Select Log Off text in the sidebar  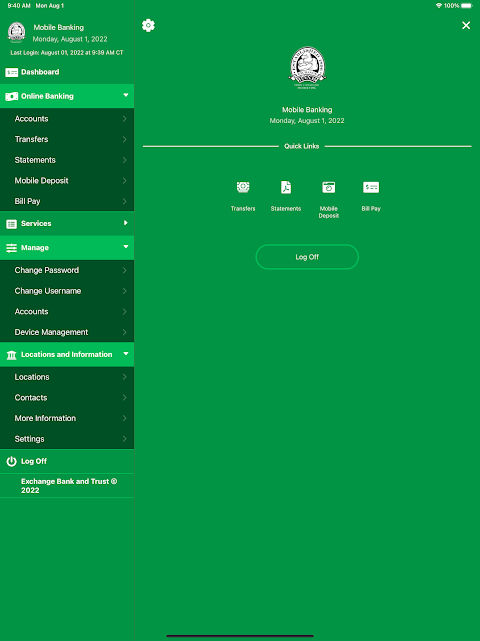34,461
